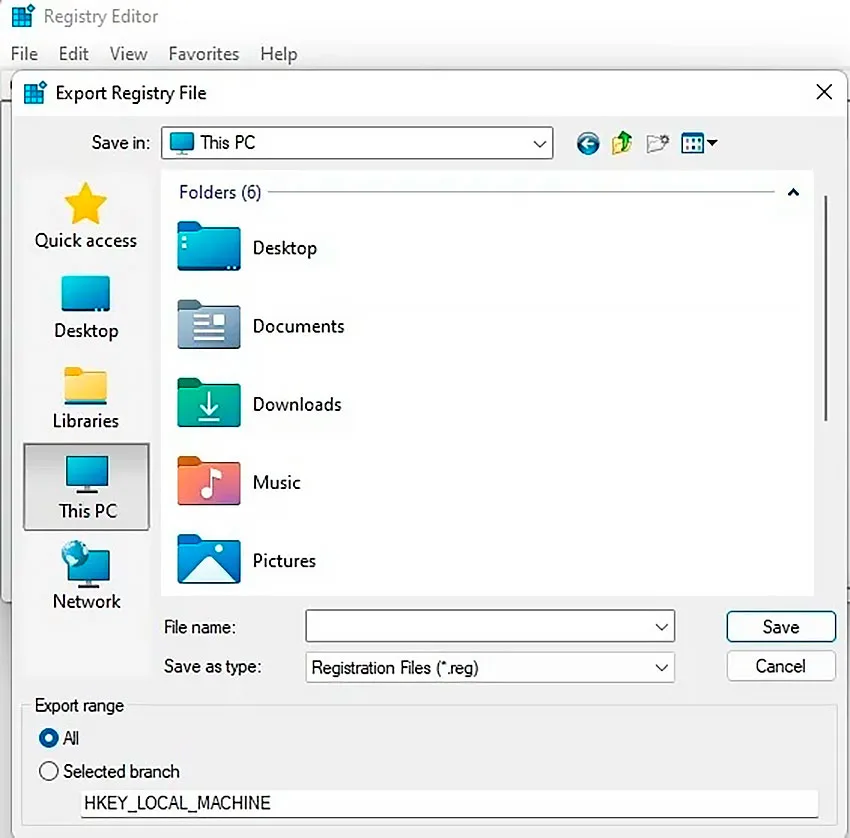850x838 pixels.
Task: Click the selected branch path field
Action: click(449, 803)
